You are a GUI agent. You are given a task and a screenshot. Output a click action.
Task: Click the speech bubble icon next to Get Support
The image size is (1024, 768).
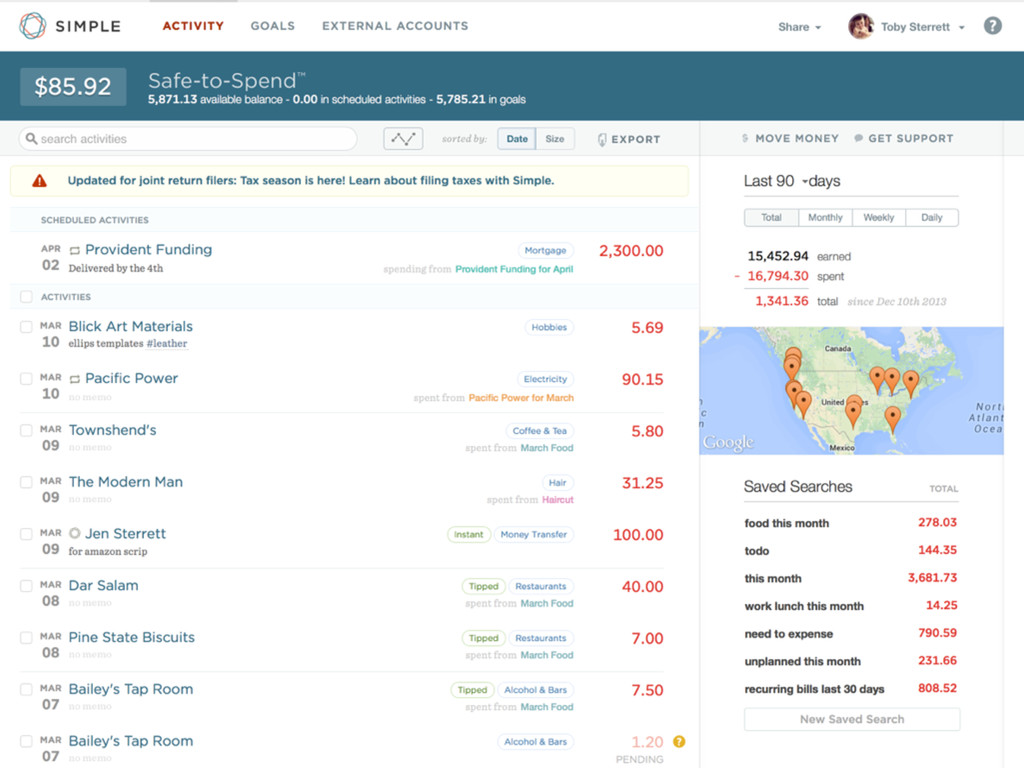tap(859, 138)
